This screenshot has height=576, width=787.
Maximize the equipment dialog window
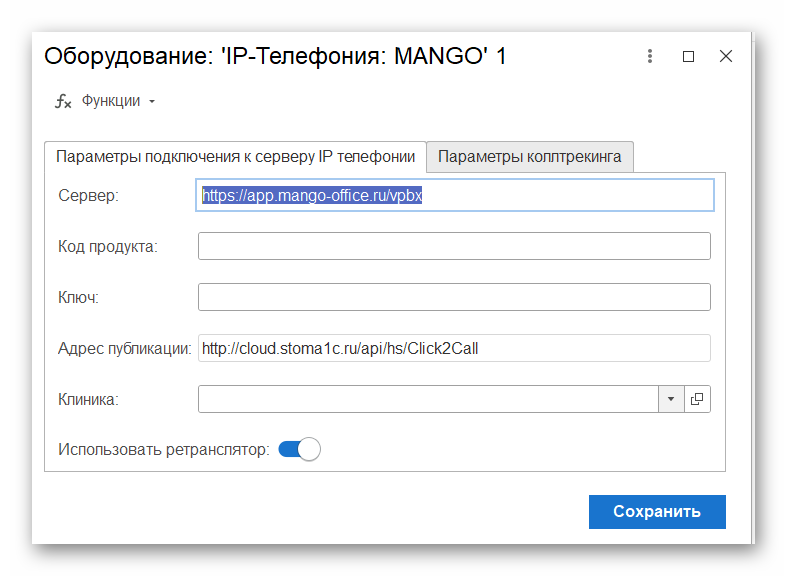tap(689, 56)
